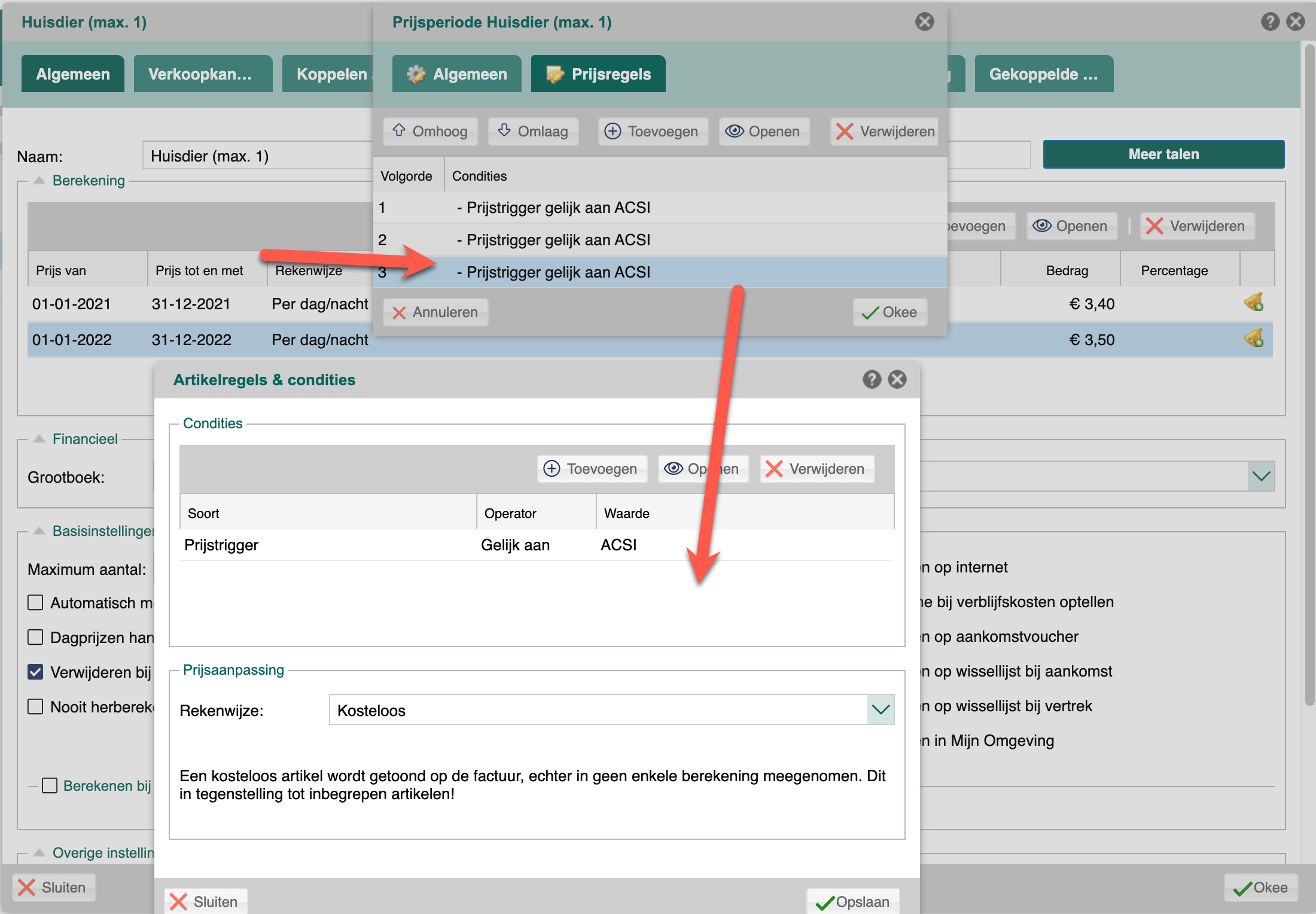Click Sluiten in Huisdier window
1316x914 pixels.
[53, 888]
